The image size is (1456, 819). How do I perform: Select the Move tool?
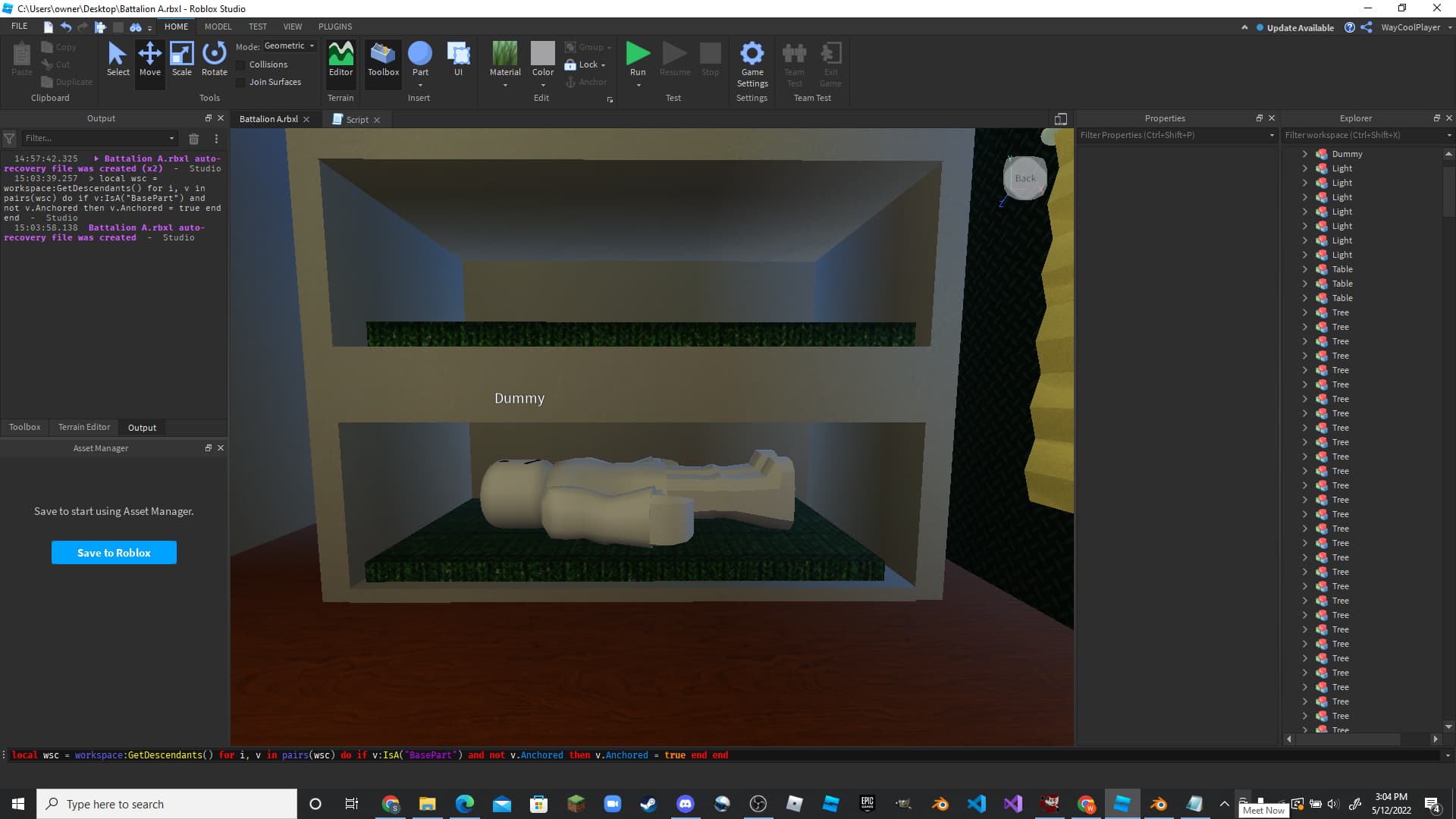[x=149, y=58]
